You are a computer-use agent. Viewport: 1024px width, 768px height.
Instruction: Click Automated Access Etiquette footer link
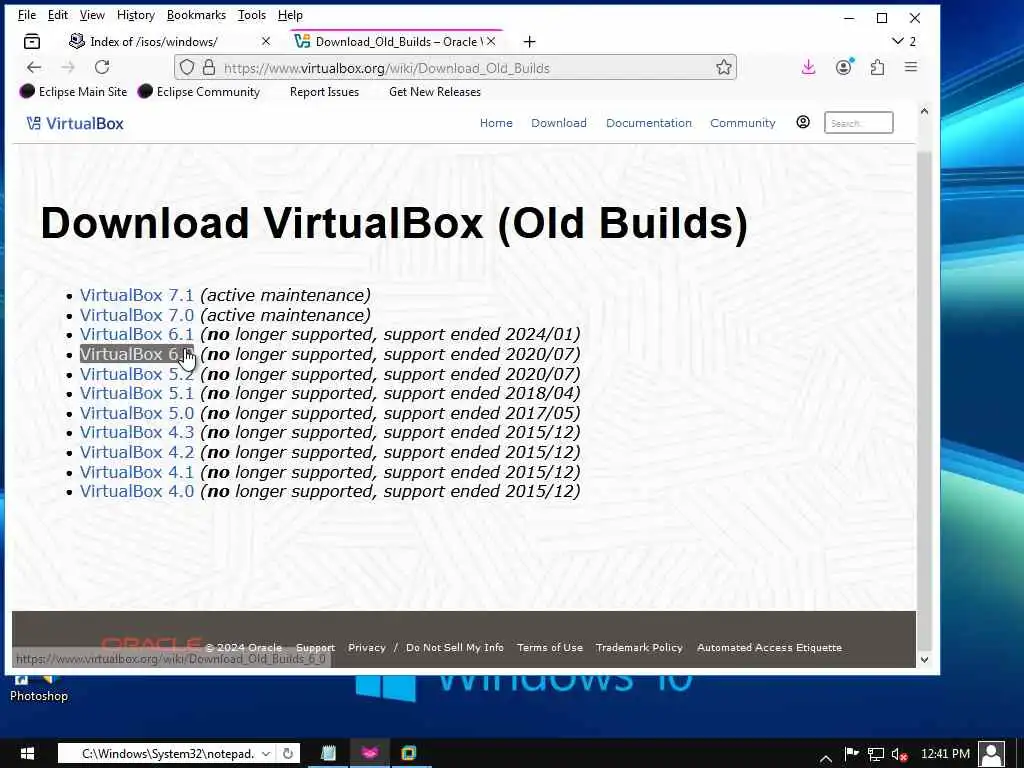(x=769, y=647)
